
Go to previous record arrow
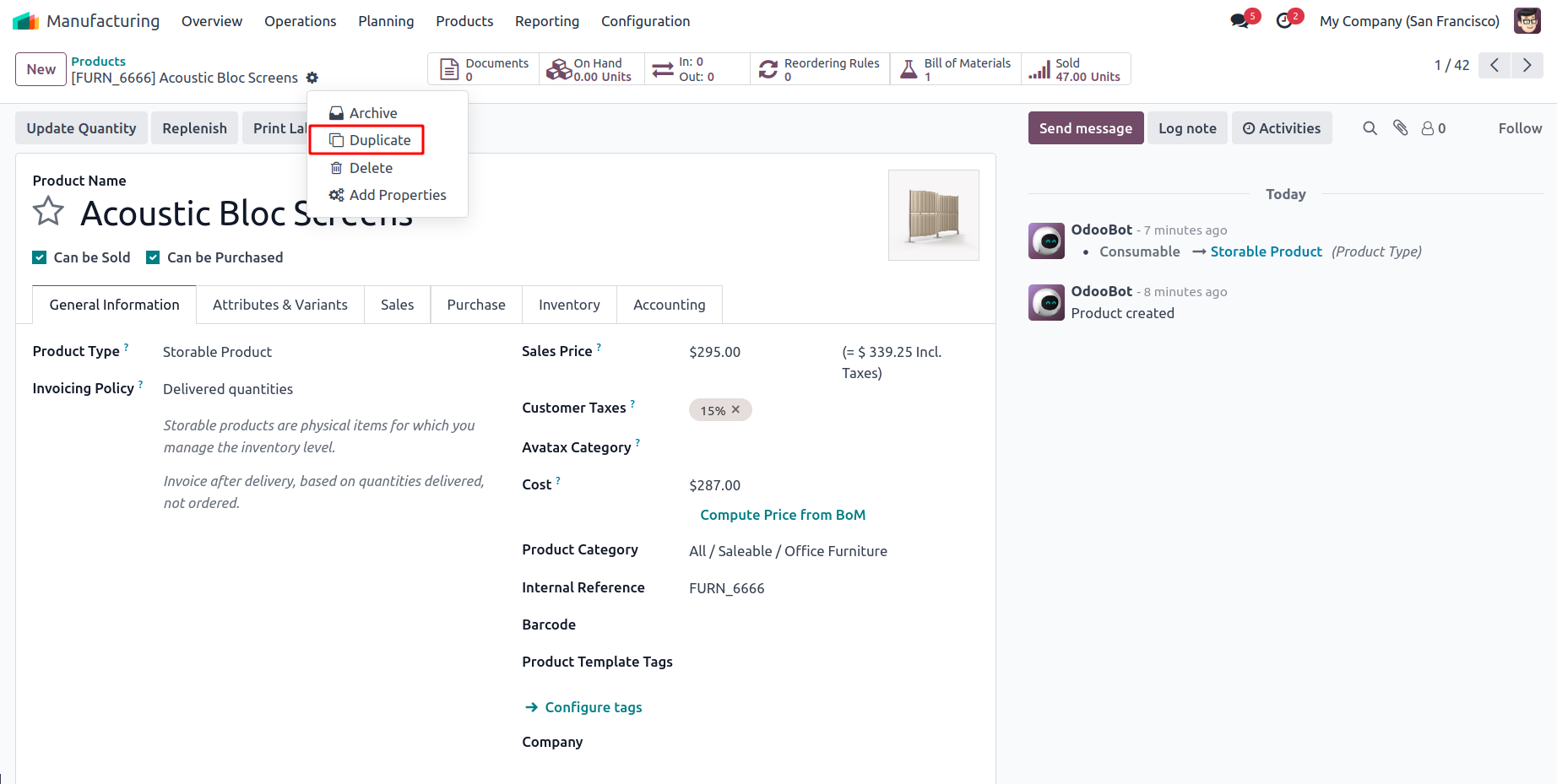(x=1495, y=66)
